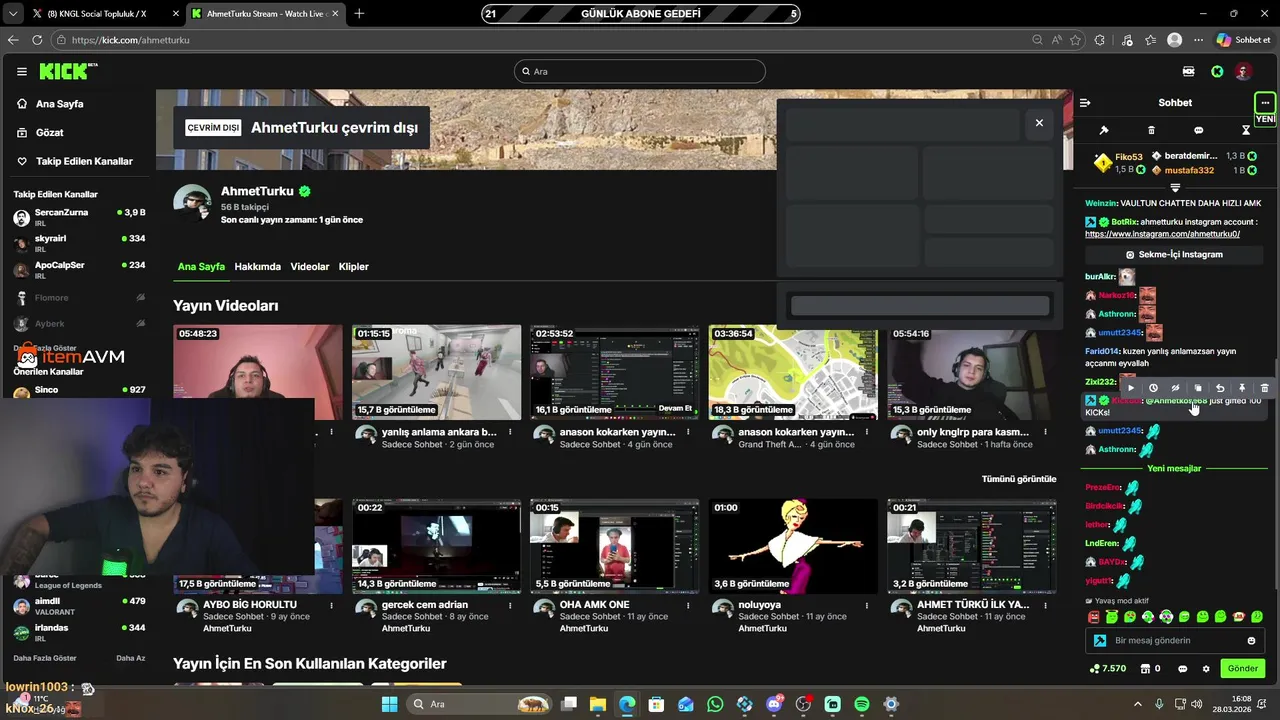Open options for only kngIrp para video
The height and width of the screenshot is (720, 1280).
(1046, 432)
